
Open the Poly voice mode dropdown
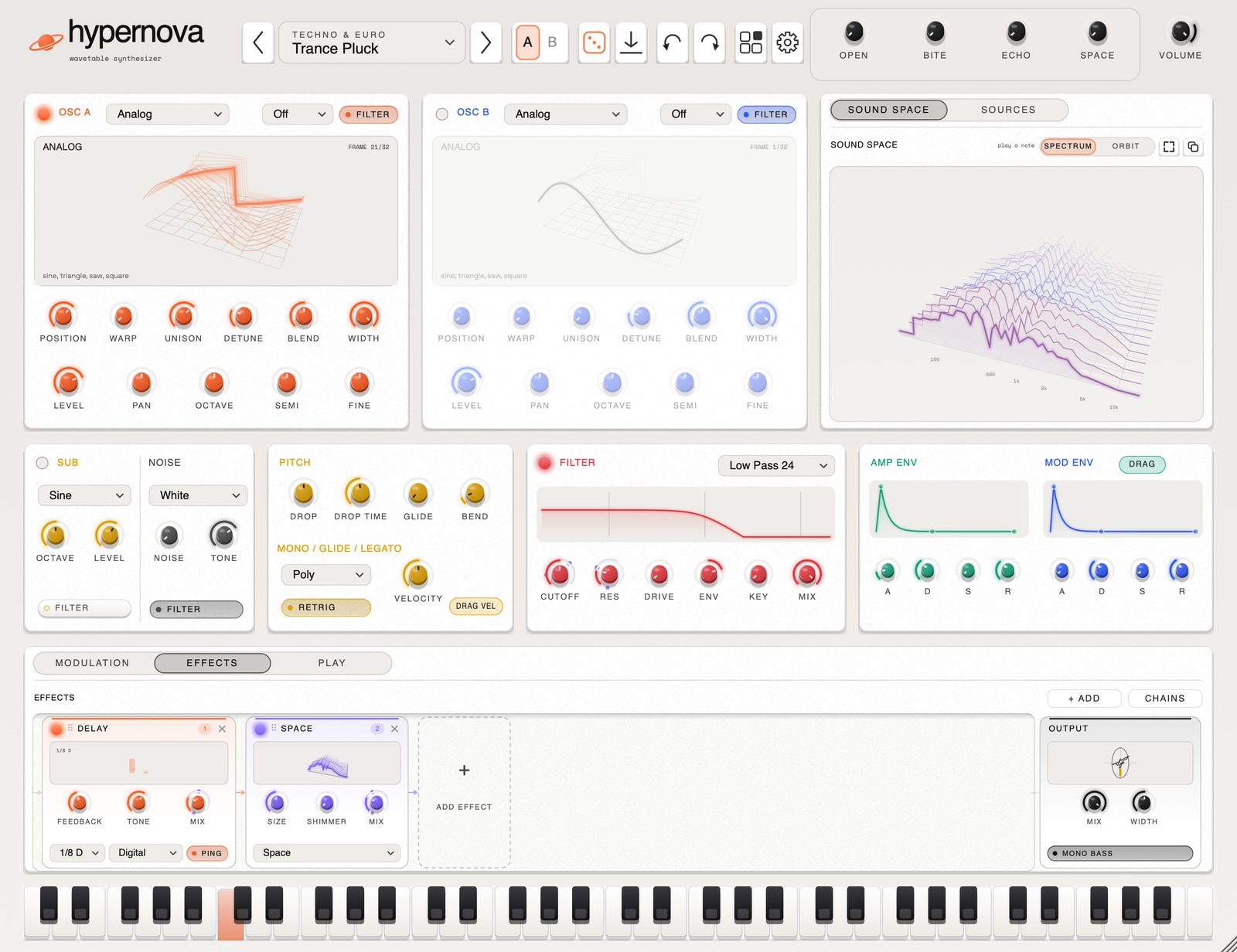tap(326, 575)
